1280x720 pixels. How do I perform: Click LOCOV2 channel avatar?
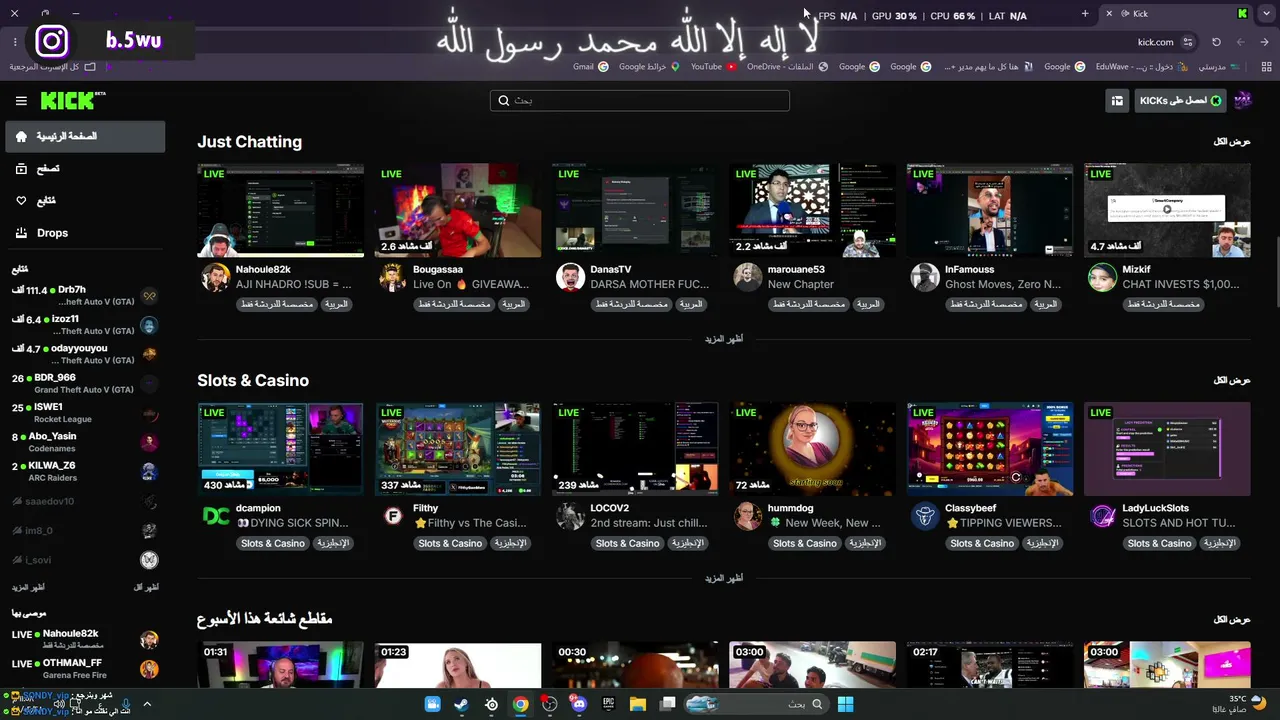click(x=570, y=516)
